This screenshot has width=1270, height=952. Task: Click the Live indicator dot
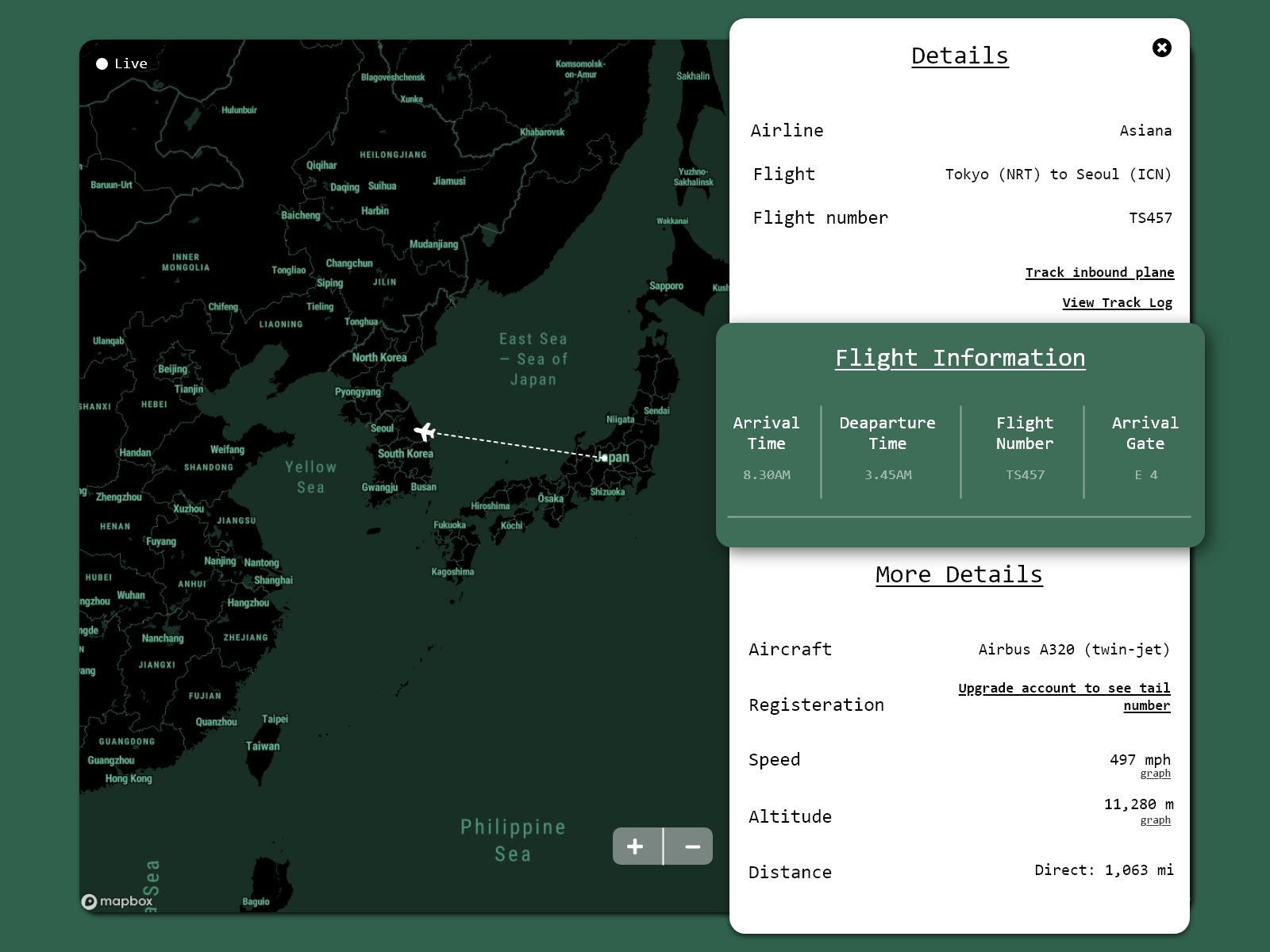click(x=102, y=63)
